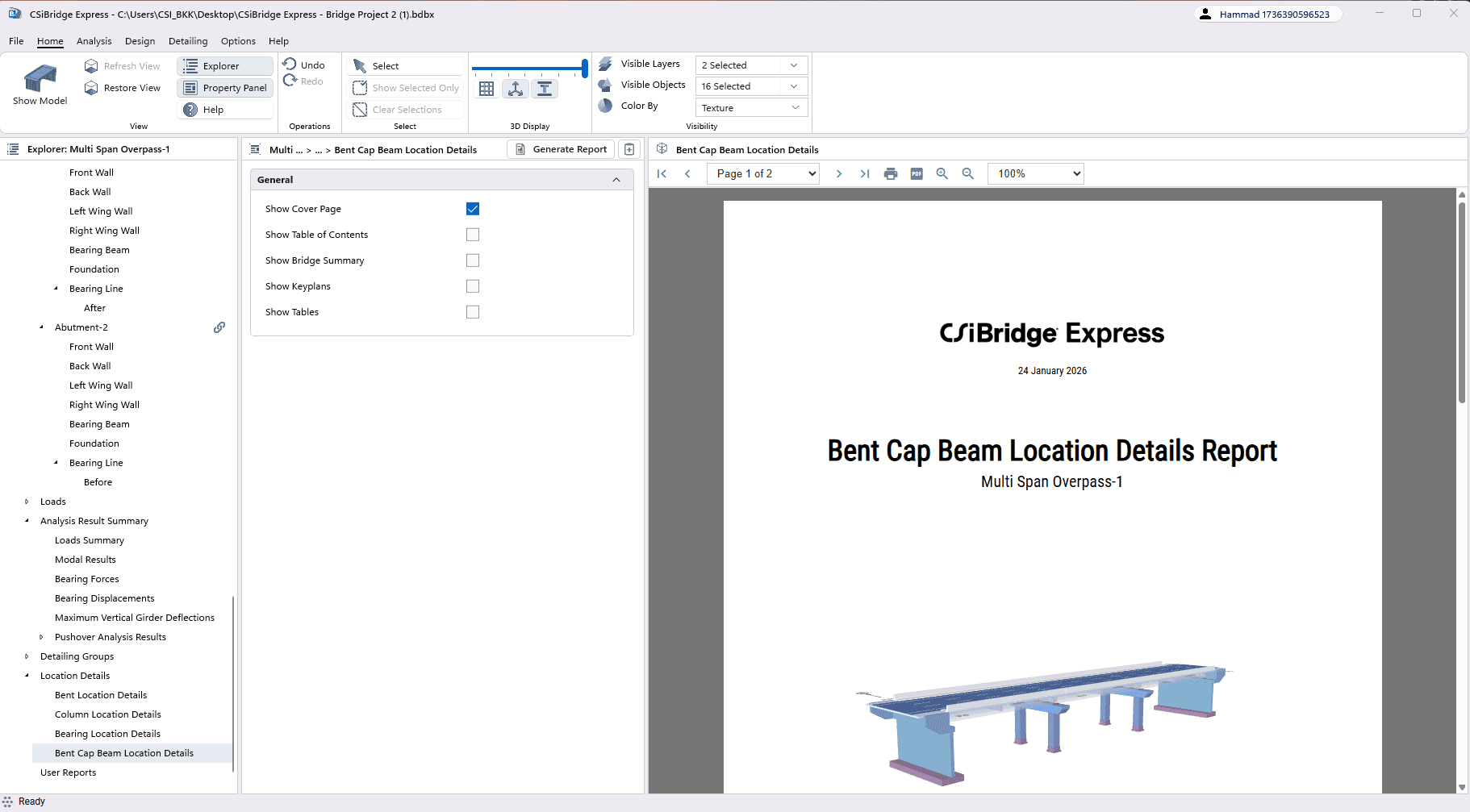Switch to the Detailing ribbon tab

pos(188,41)
